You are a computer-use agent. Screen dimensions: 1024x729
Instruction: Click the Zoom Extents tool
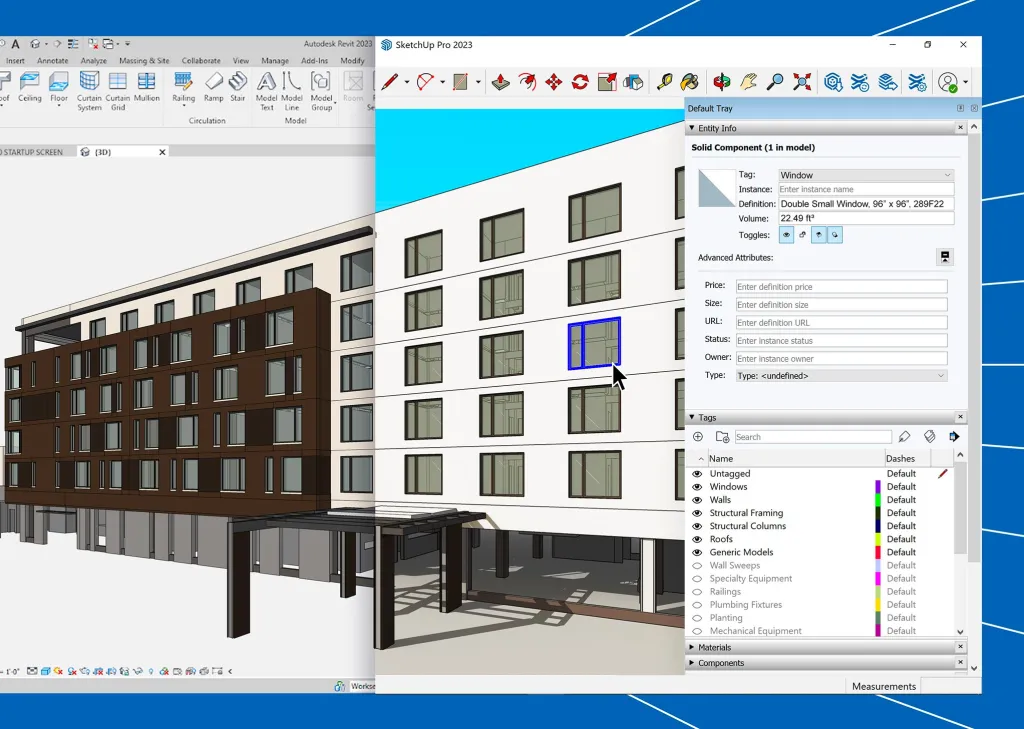click(802, 82)
